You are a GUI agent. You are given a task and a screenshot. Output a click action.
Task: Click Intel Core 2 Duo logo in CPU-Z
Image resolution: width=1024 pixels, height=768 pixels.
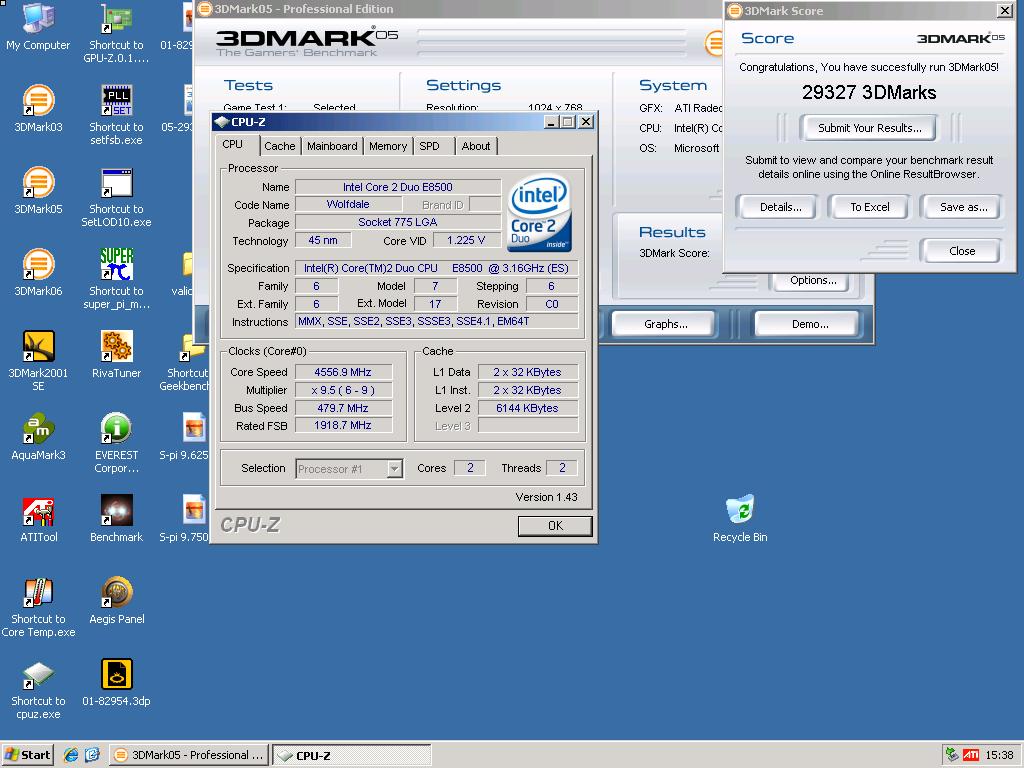tap(539, 213)
